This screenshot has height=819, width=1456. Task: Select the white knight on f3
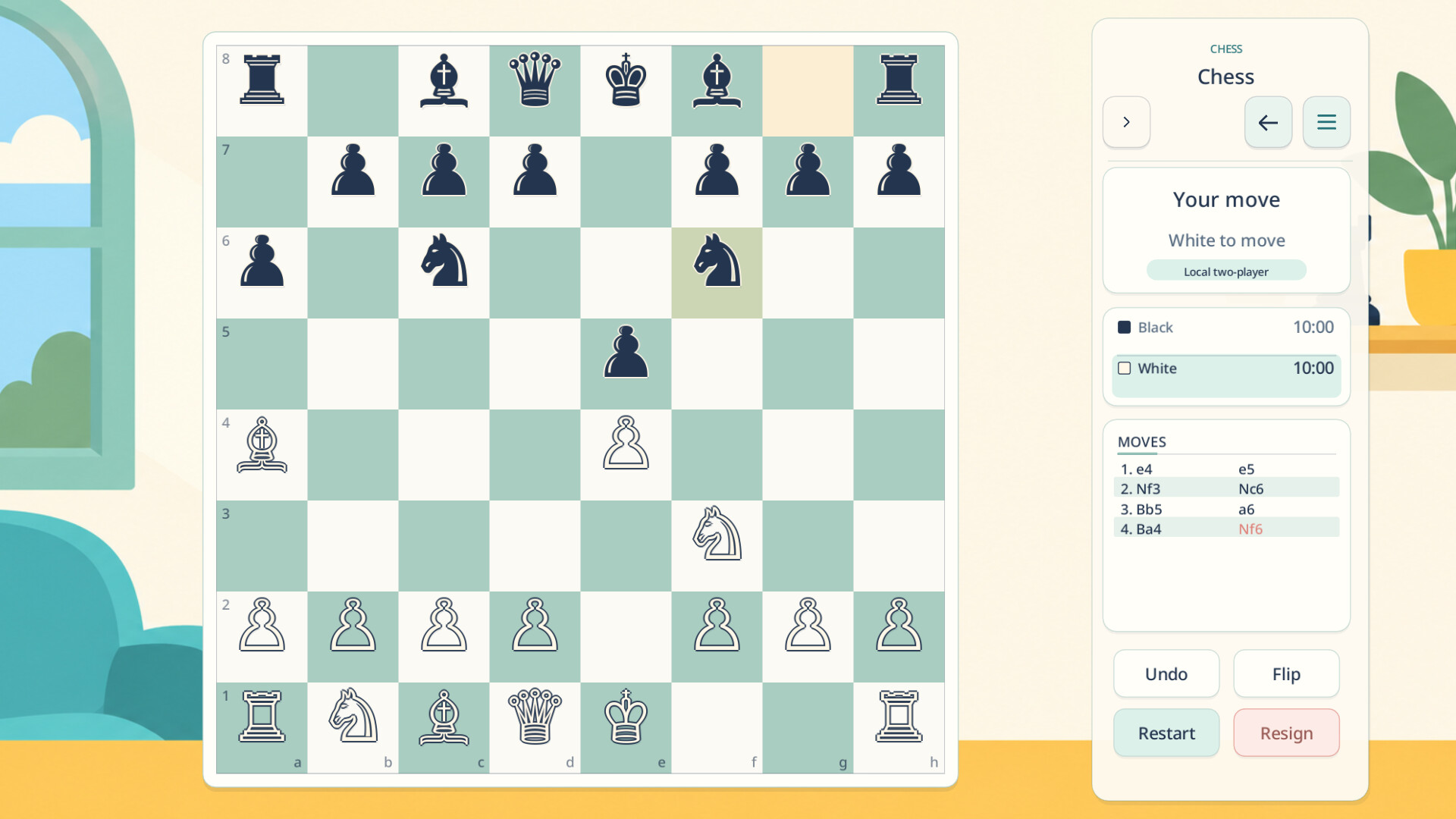(x=717, y=535)
